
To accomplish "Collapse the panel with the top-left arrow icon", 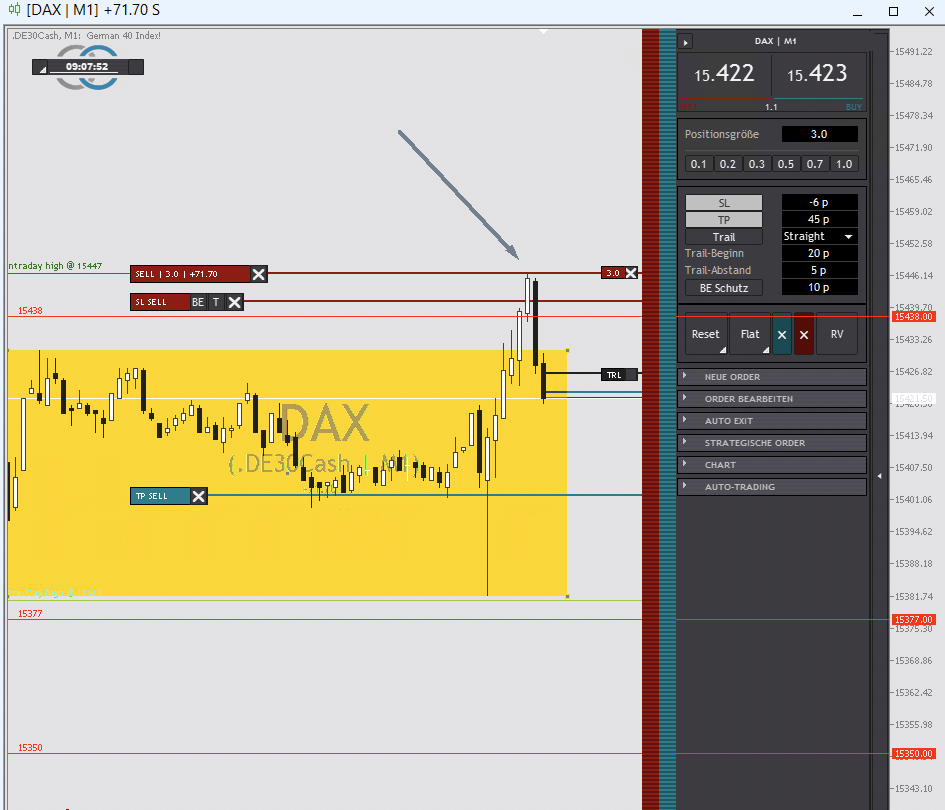I will pos(685,42).
